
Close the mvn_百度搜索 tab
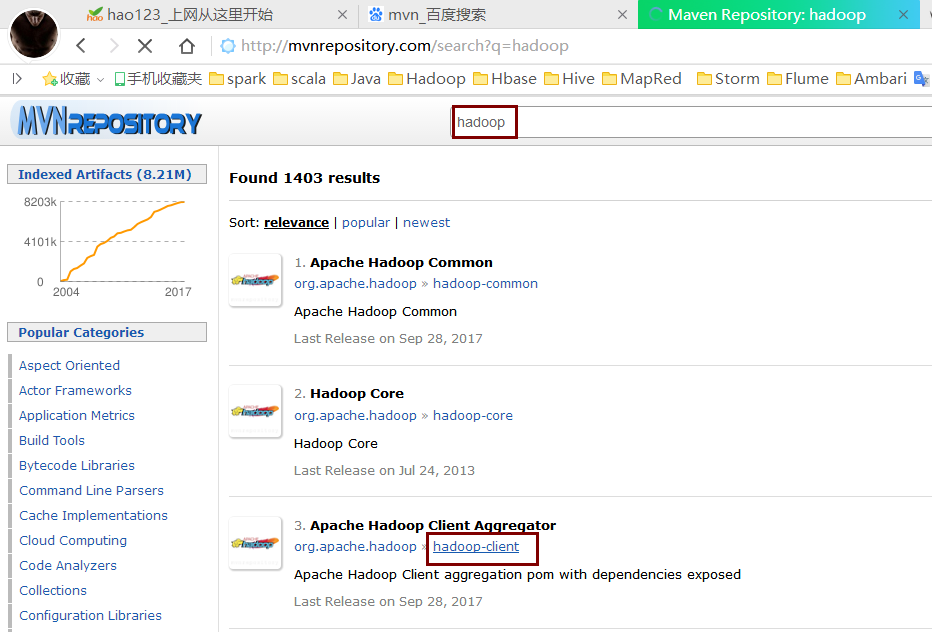622,14
